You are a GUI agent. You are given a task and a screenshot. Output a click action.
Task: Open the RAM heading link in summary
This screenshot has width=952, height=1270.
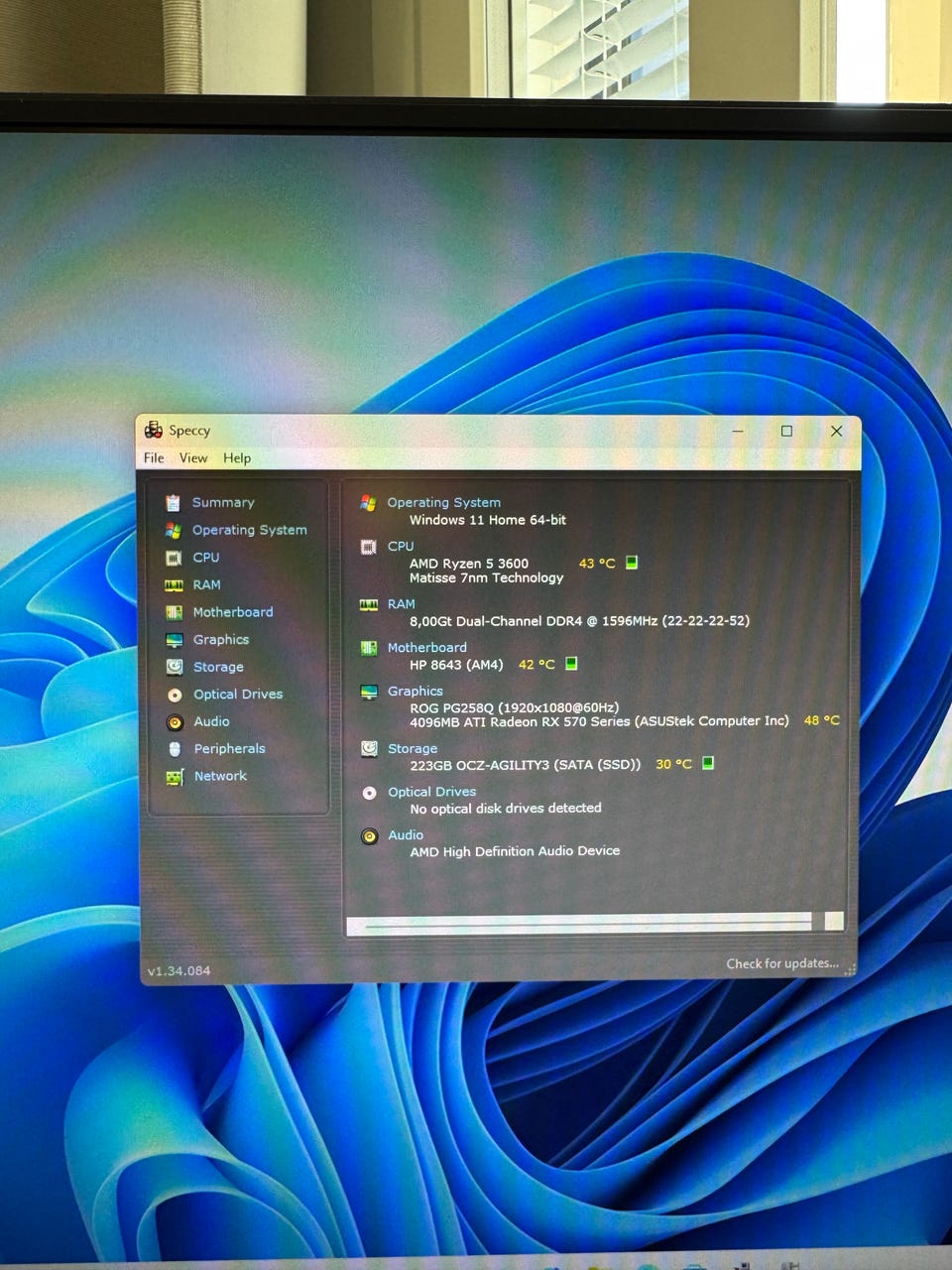(x=402, y=604)
